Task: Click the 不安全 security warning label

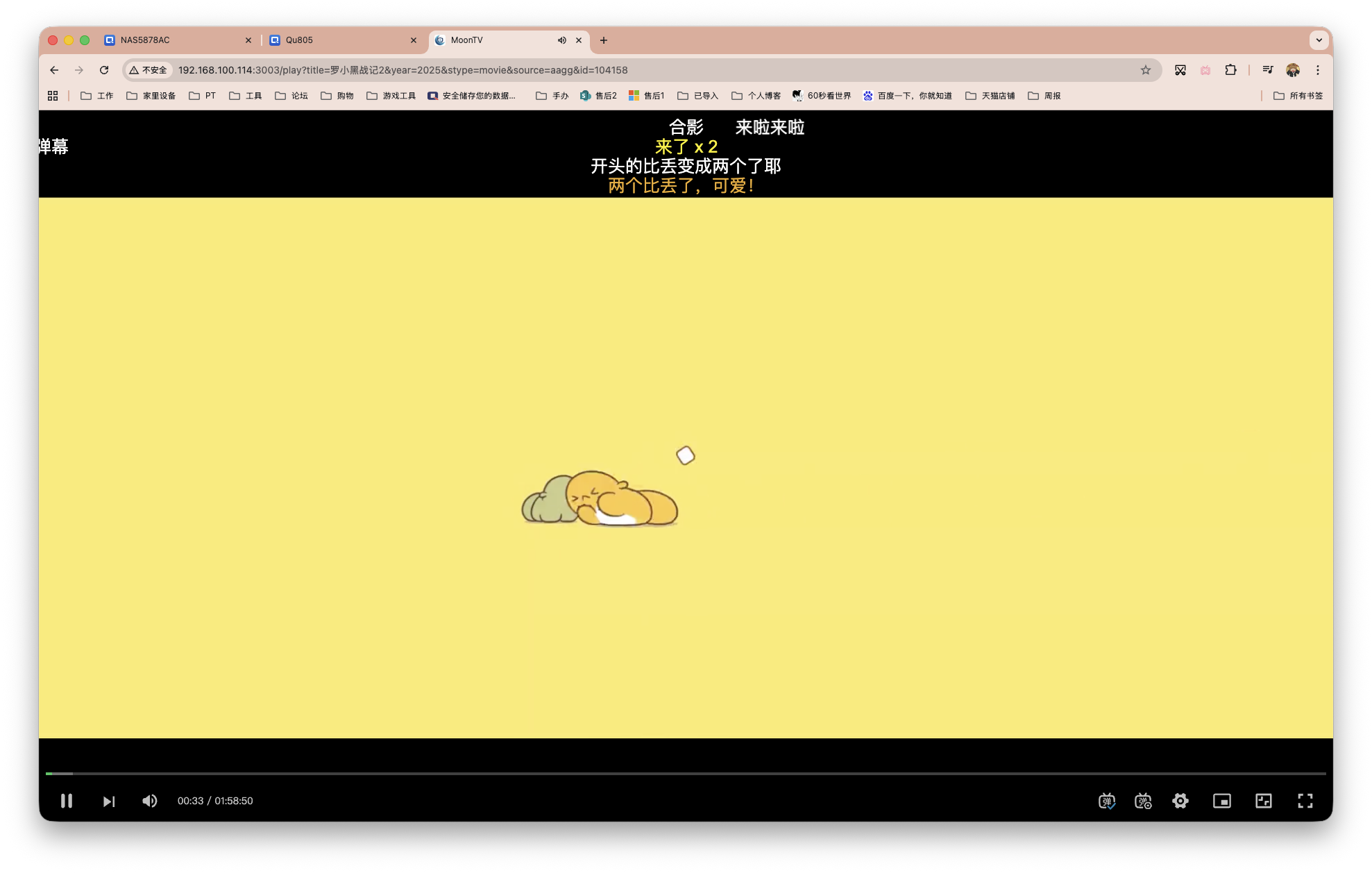Action: [148, 69]
